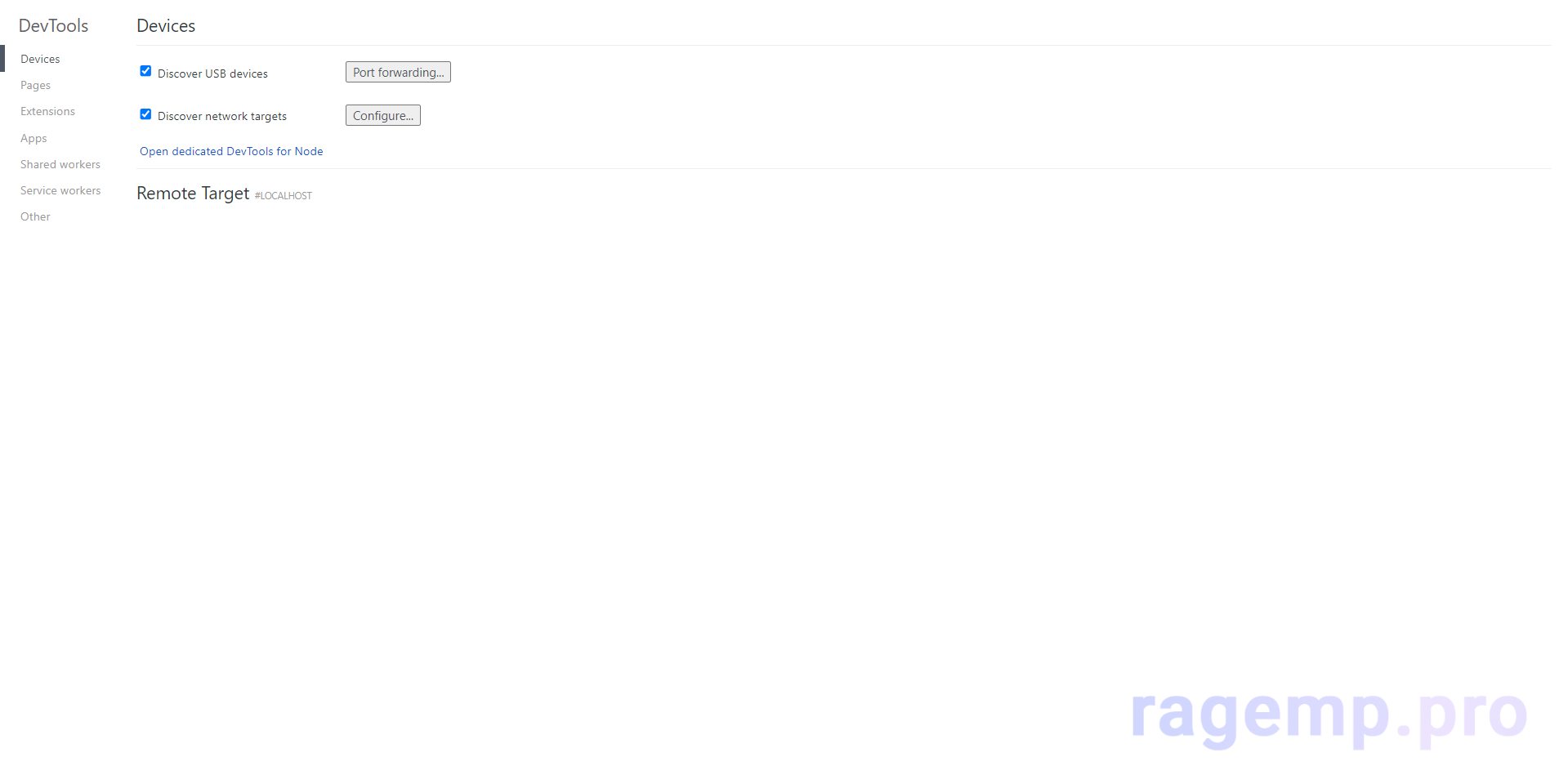Image resolution: width=1568 pixels, height=784 pixels.
Task: Go to the Pages section
Action: (35, 85)
